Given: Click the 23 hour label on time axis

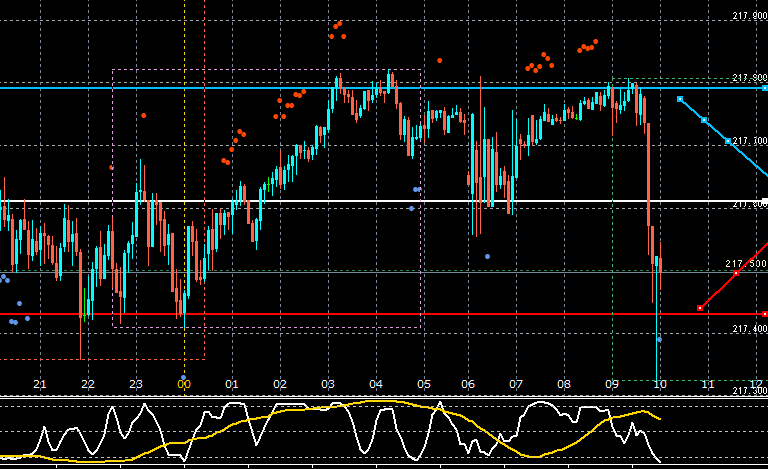Looking at the screenshot, I should (x=136, y=384).
